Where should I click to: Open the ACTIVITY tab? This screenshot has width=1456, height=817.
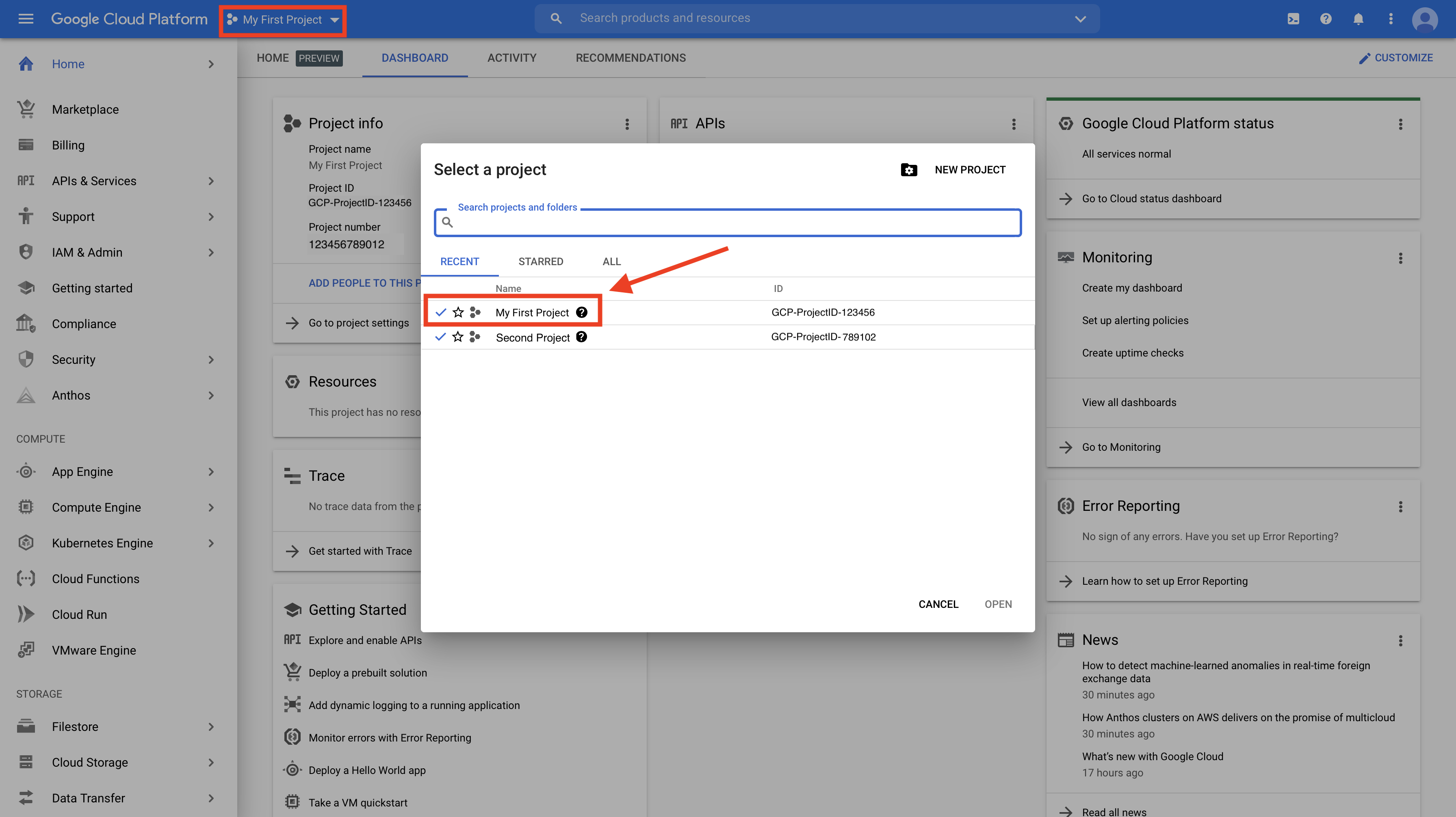pyautogui.click(x=511, y=58)
